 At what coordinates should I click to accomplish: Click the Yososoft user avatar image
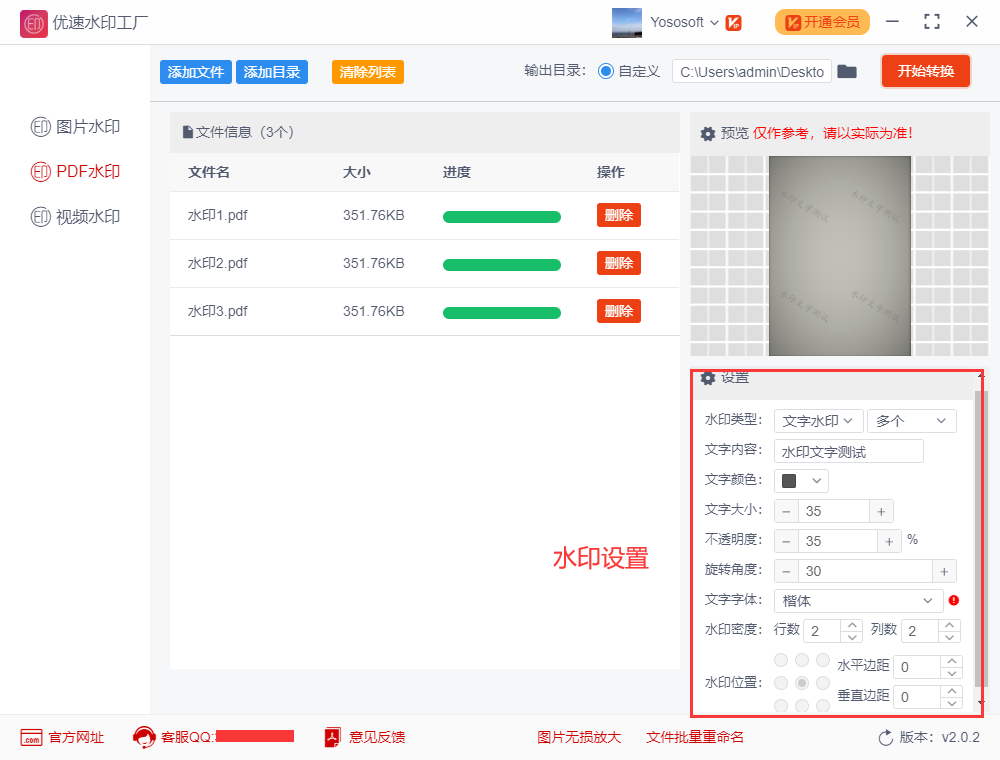(x=626, y=22)
